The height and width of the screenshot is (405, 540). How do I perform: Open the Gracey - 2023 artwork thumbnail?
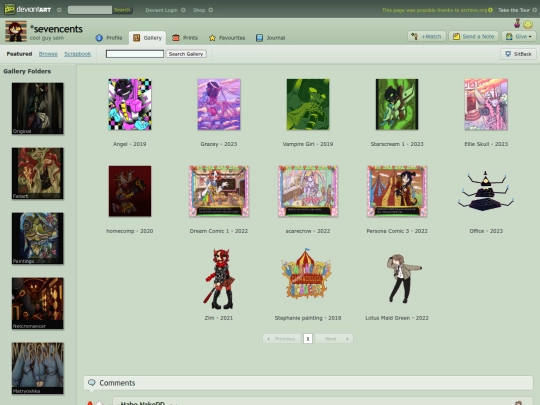click(219, 104)
